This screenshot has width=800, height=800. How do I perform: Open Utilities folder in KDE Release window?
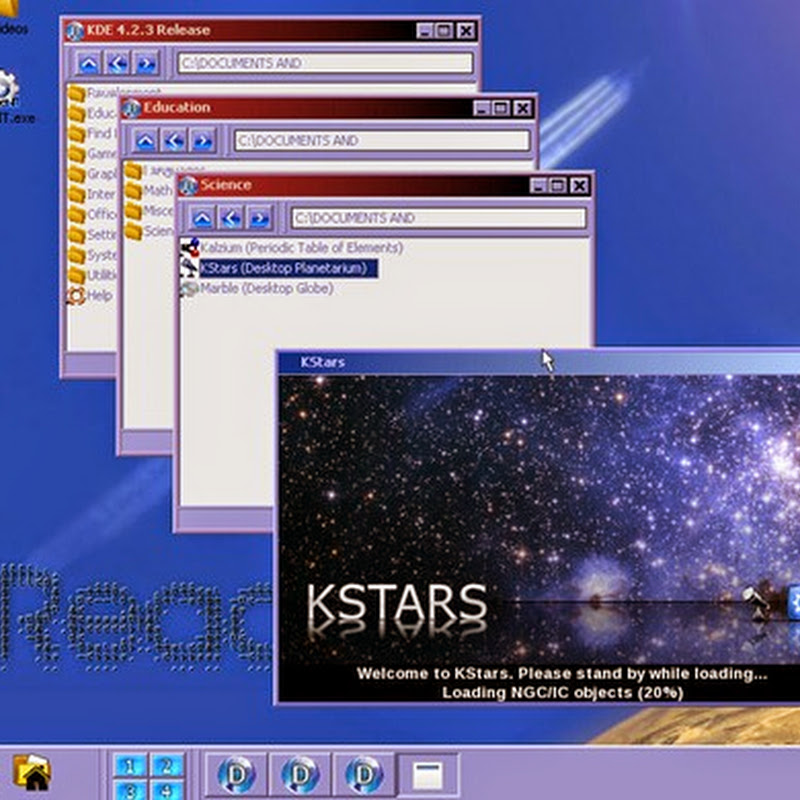click(92, 275)
